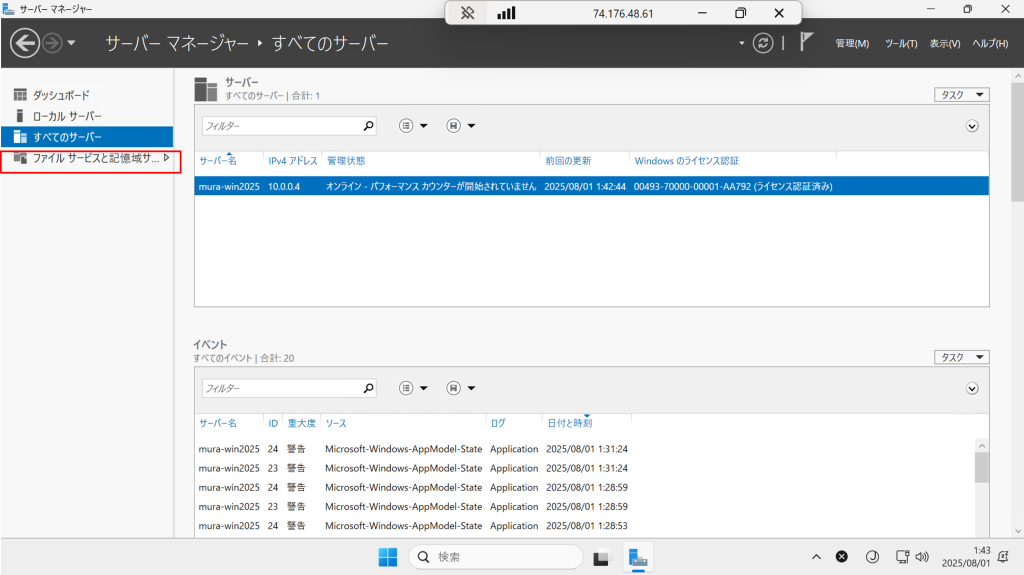Image resolution: width=1024 pixels, height=575 pixels.
Task: Click the search magnifier in servers filter
Action: tap(369, 125)
